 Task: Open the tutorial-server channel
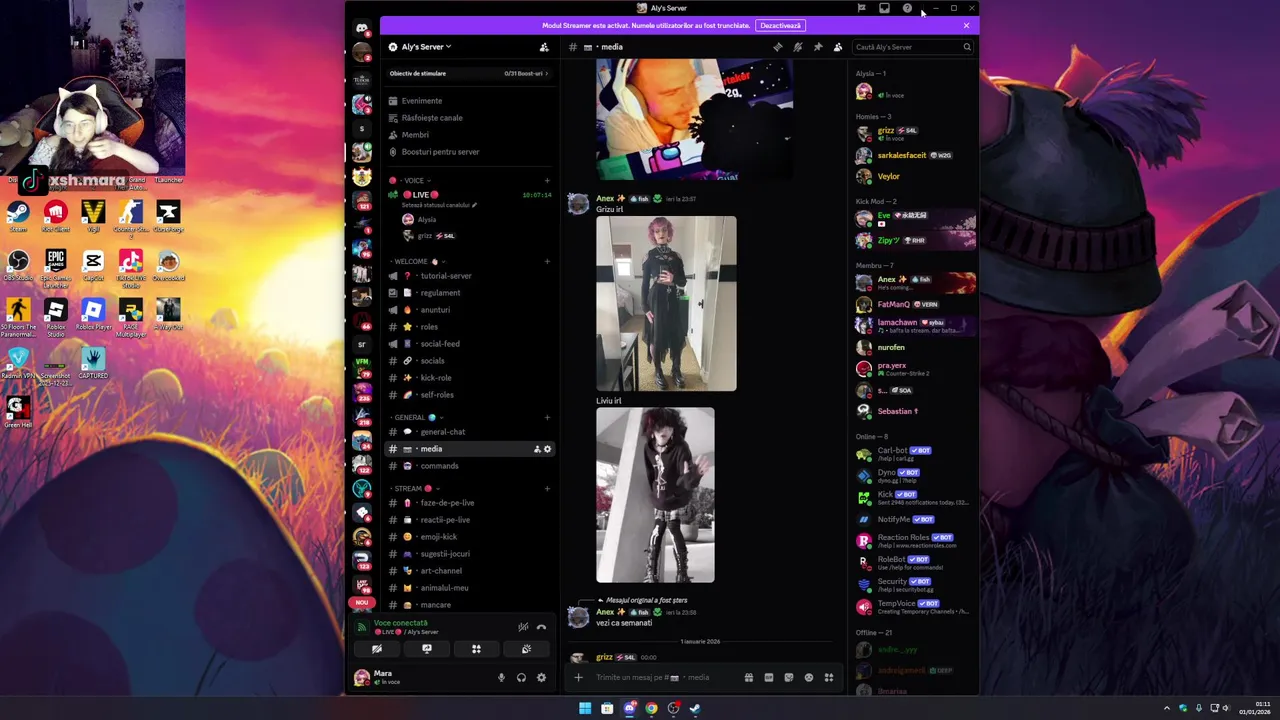pos(469,276)
